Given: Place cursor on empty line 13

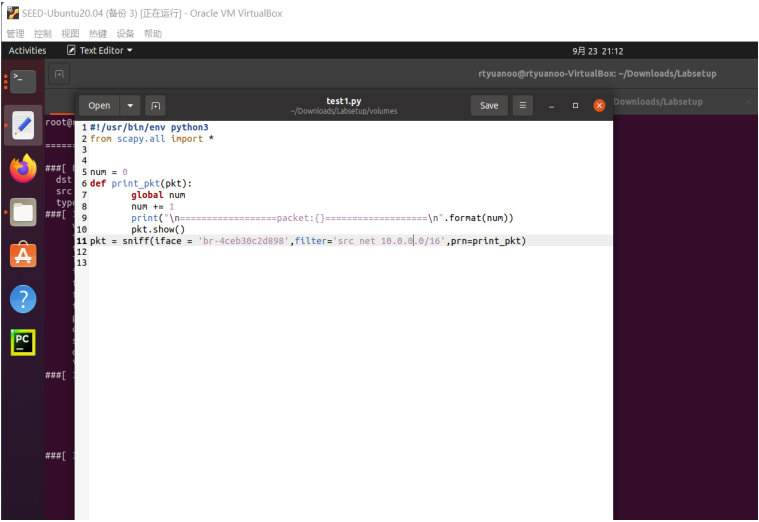Looking at the screenshot, I should (349, 263).
